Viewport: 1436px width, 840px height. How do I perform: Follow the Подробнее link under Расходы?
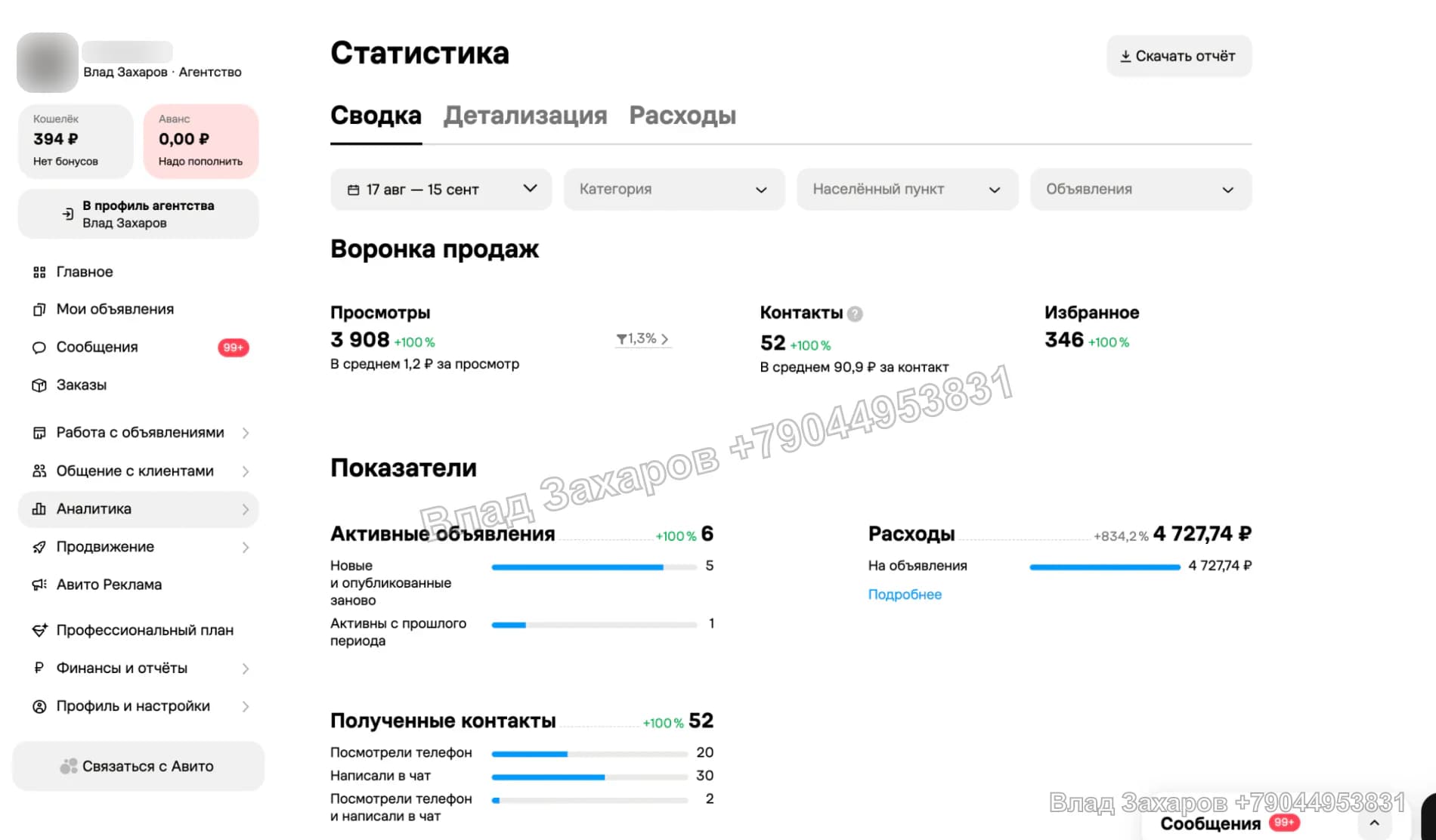pyautogui.click(x=905, y=594)
